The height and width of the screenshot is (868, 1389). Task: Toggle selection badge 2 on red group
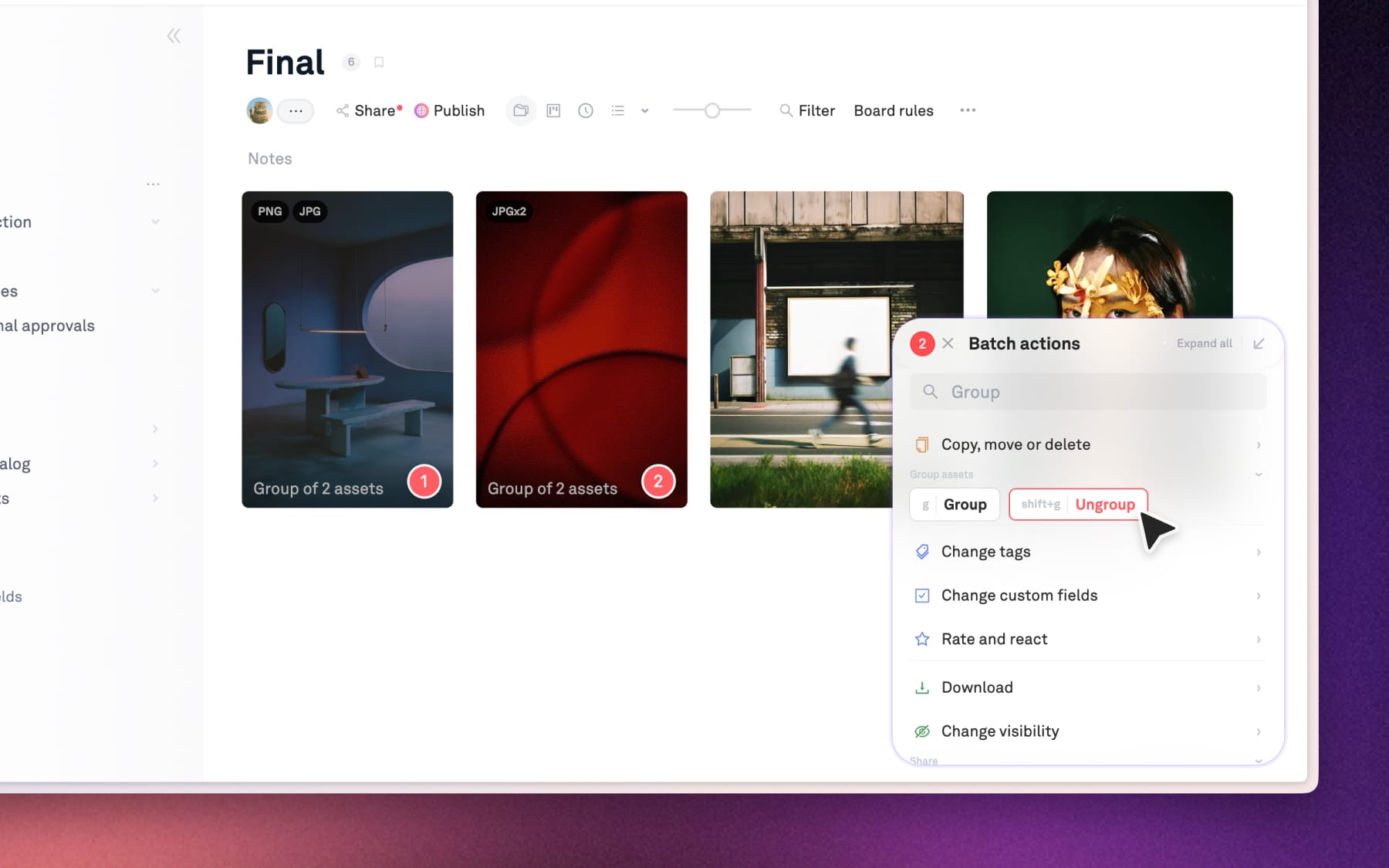657,481
